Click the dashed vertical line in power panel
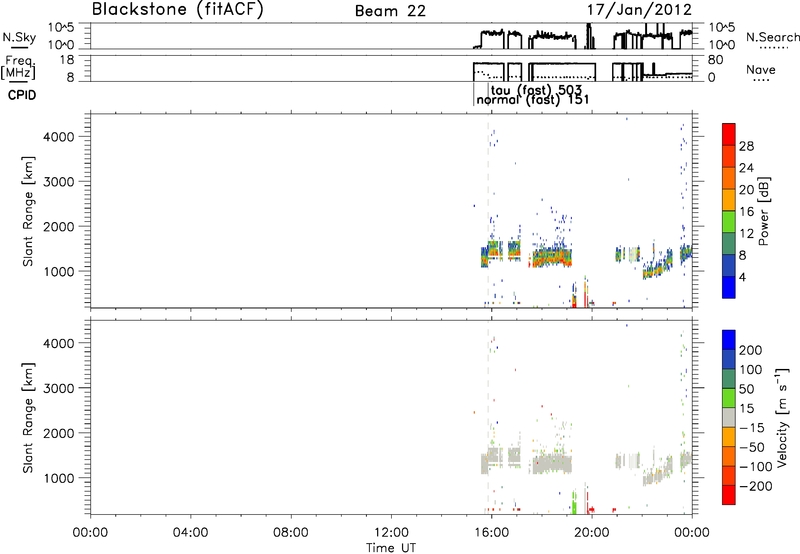This screenshot has width=800, height=554. (x=488, y=211)
